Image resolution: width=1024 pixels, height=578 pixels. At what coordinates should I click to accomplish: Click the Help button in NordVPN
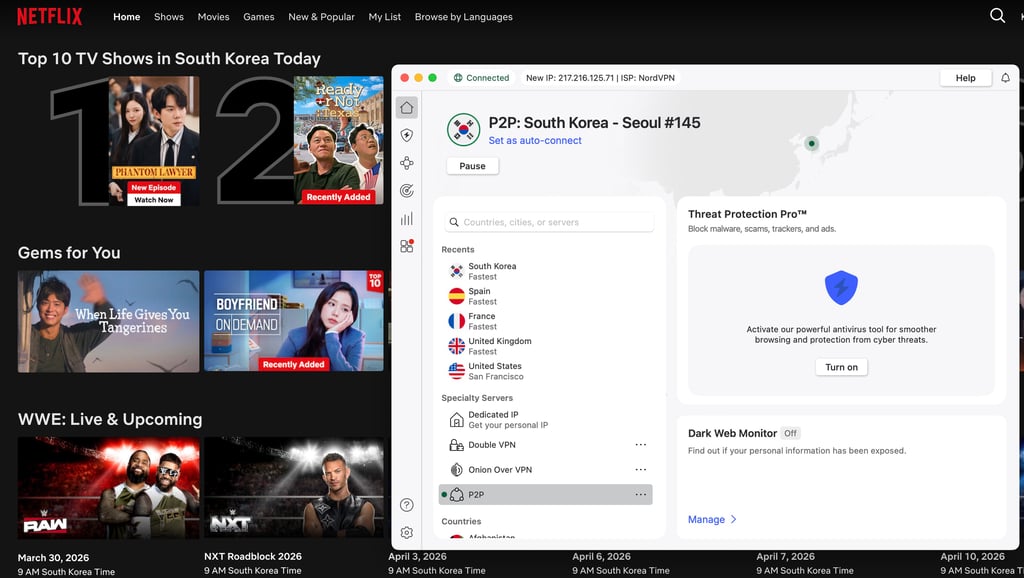[x=965, y=78]
